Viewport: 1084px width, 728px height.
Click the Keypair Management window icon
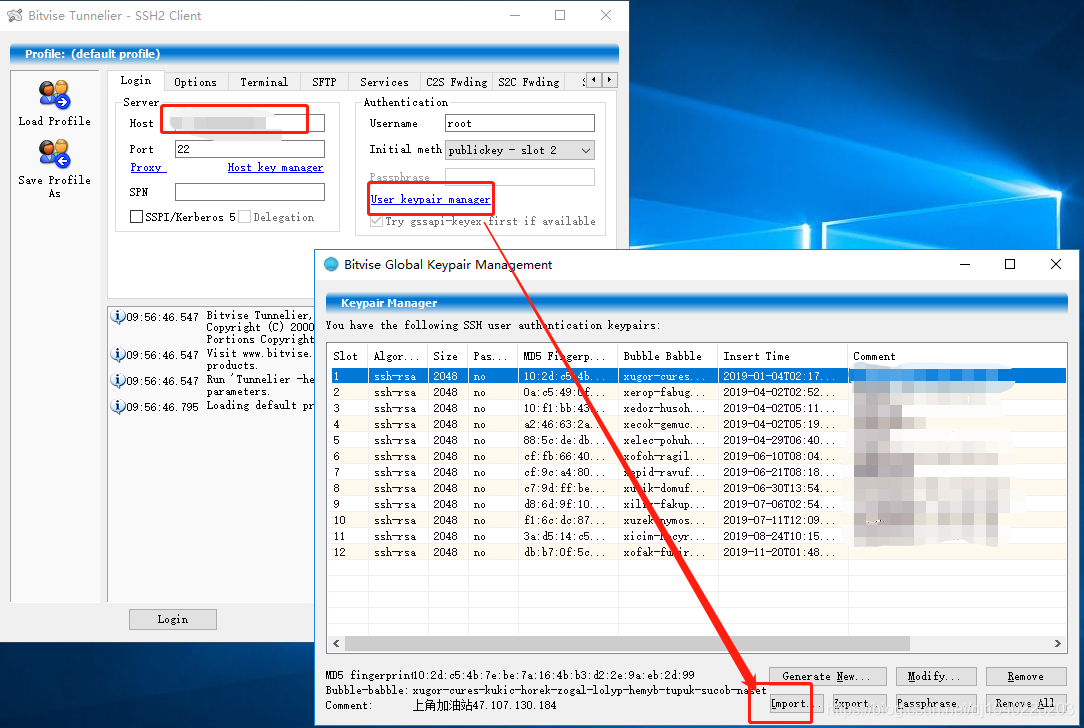tap(330, 264)
